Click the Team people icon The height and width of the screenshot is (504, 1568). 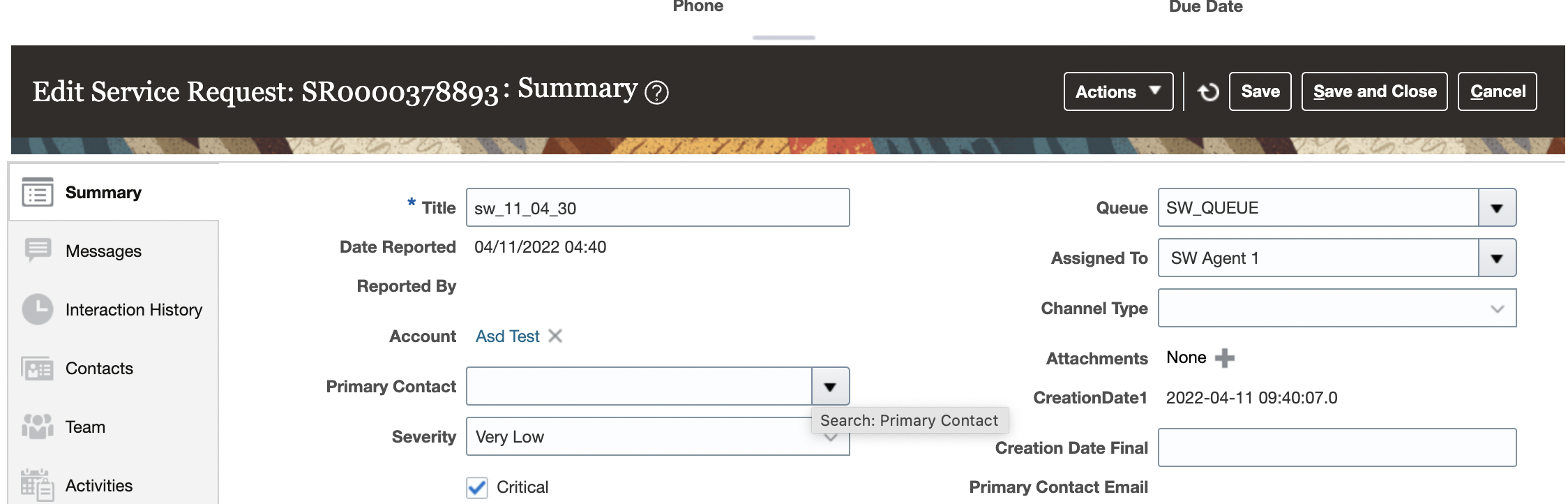click(38, 427)
